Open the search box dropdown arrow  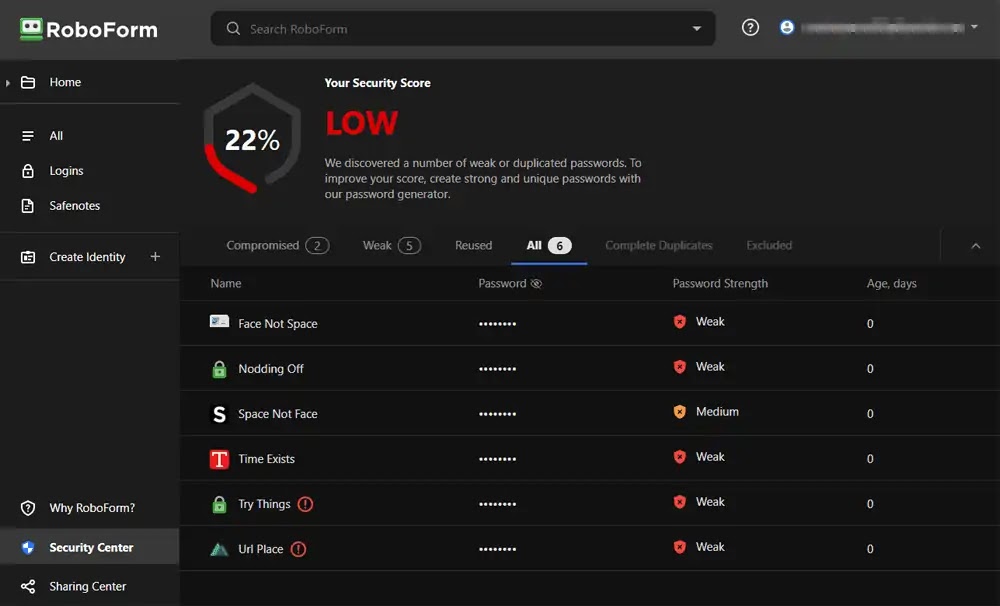tap(696, 29)
